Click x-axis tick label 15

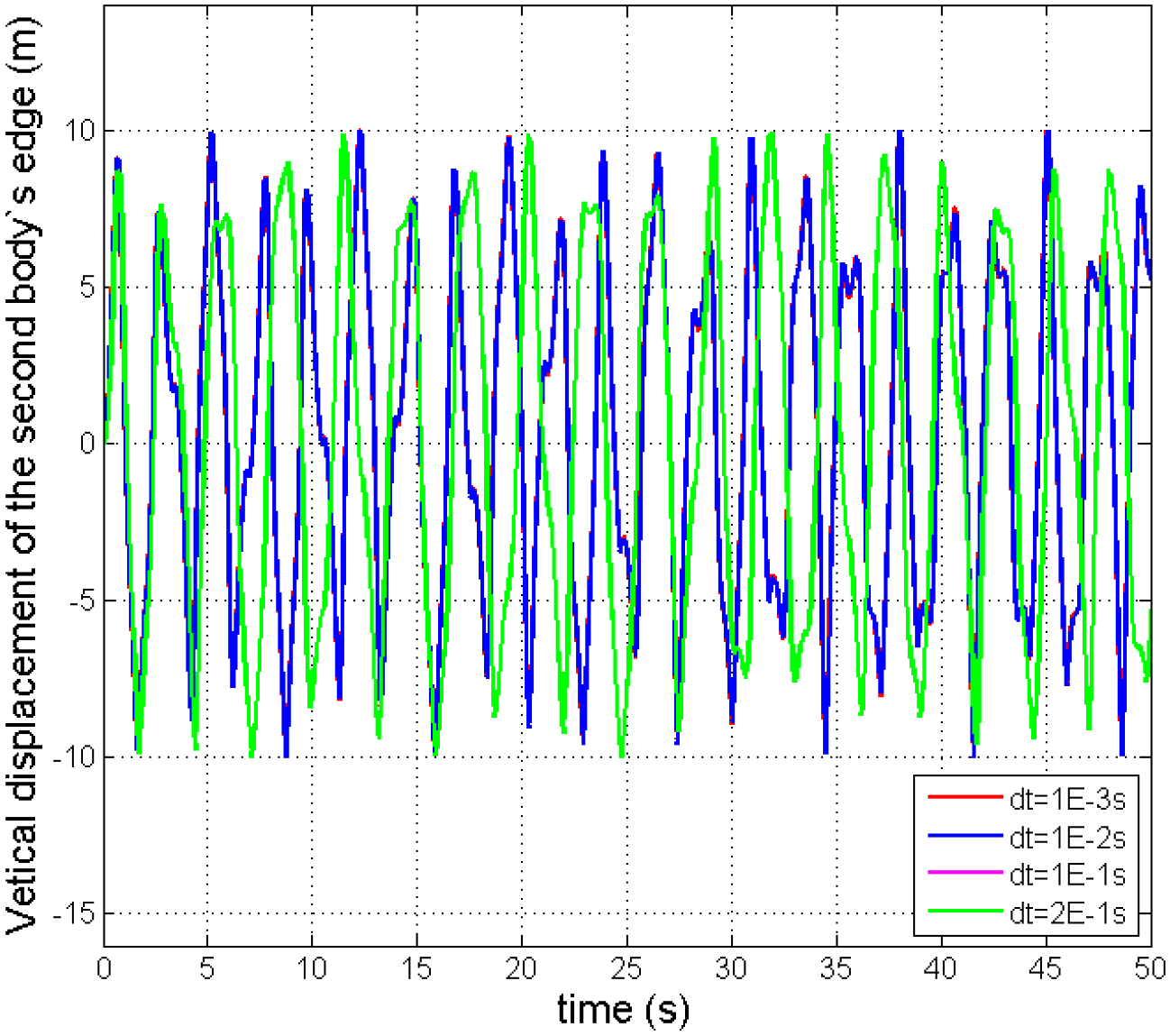(416, 969)
